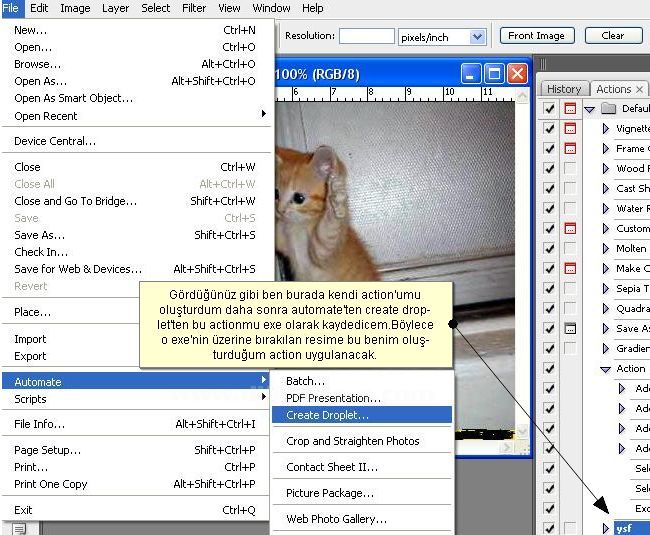The width and height of the screenshot is (650, 535).
Task: Collapse the Action set triangle
Action: point(606,369)
